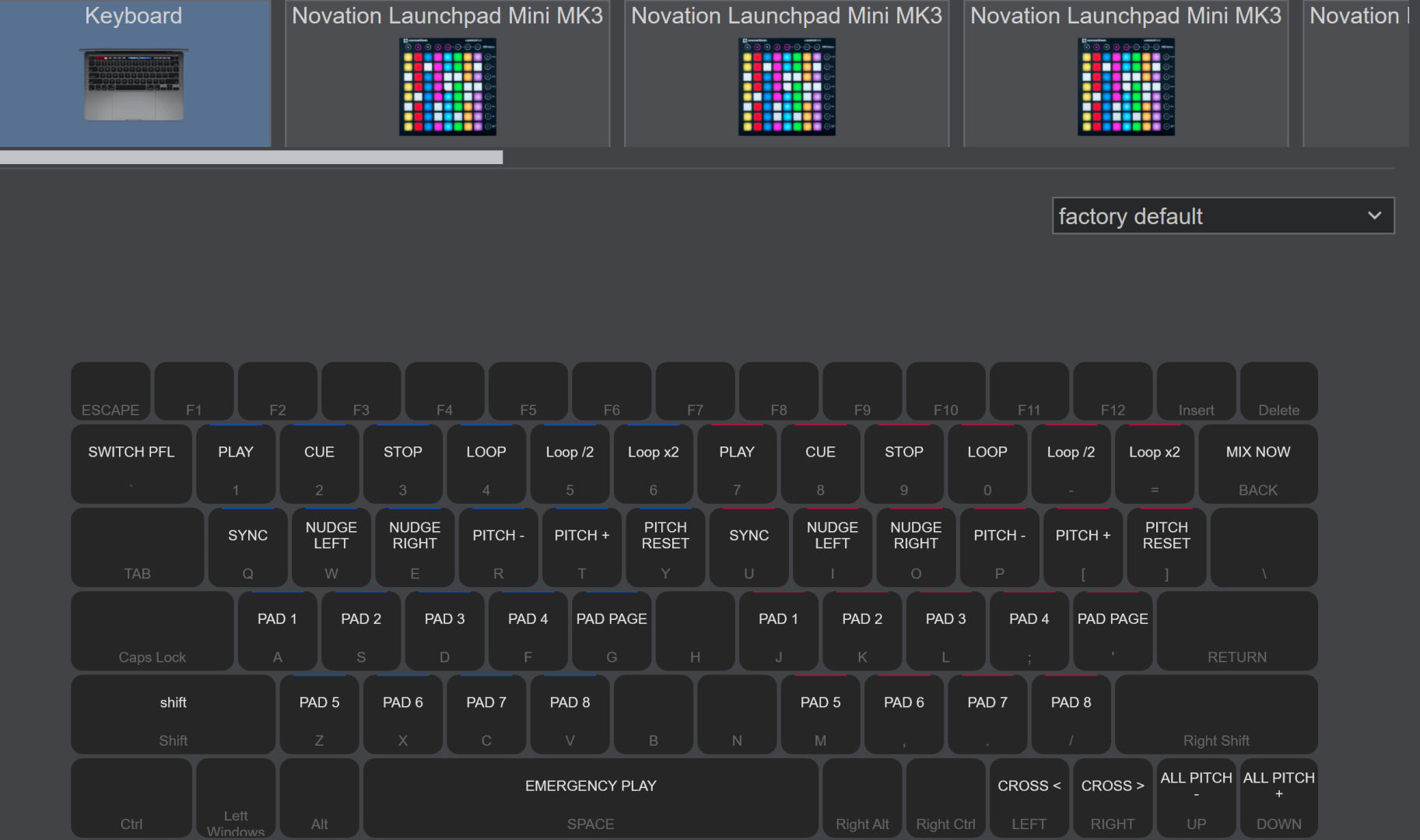
Task: Select the Loop x2 key mapped to 6
Action: (x=653, y=464)
